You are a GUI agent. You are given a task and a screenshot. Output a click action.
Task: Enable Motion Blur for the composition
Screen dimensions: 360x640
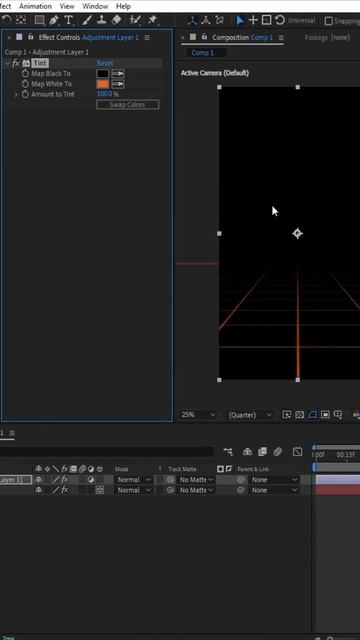(x=278, y=451)
